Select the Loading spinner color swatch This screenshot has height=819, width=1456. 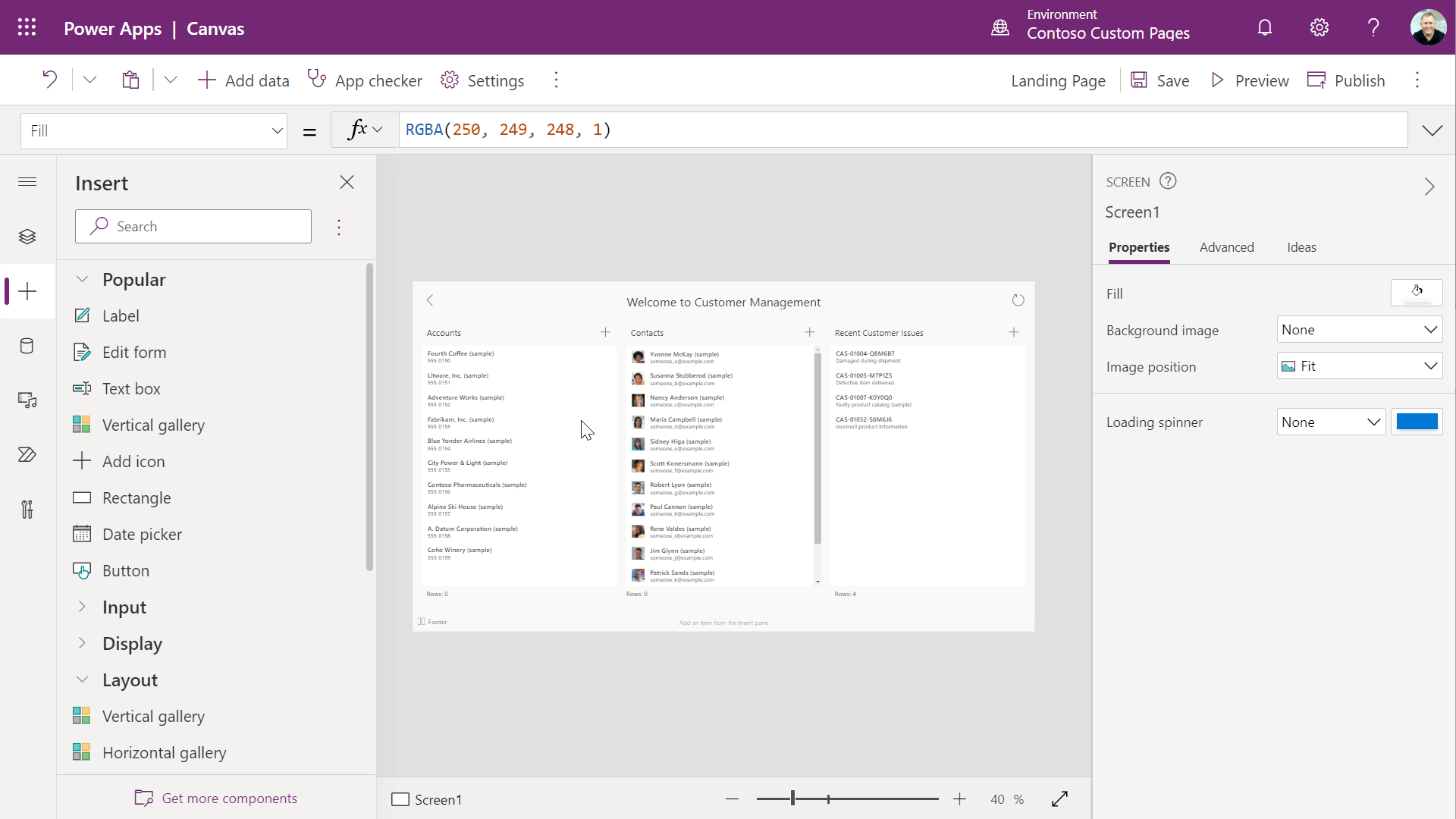(x=1417, y=422)
